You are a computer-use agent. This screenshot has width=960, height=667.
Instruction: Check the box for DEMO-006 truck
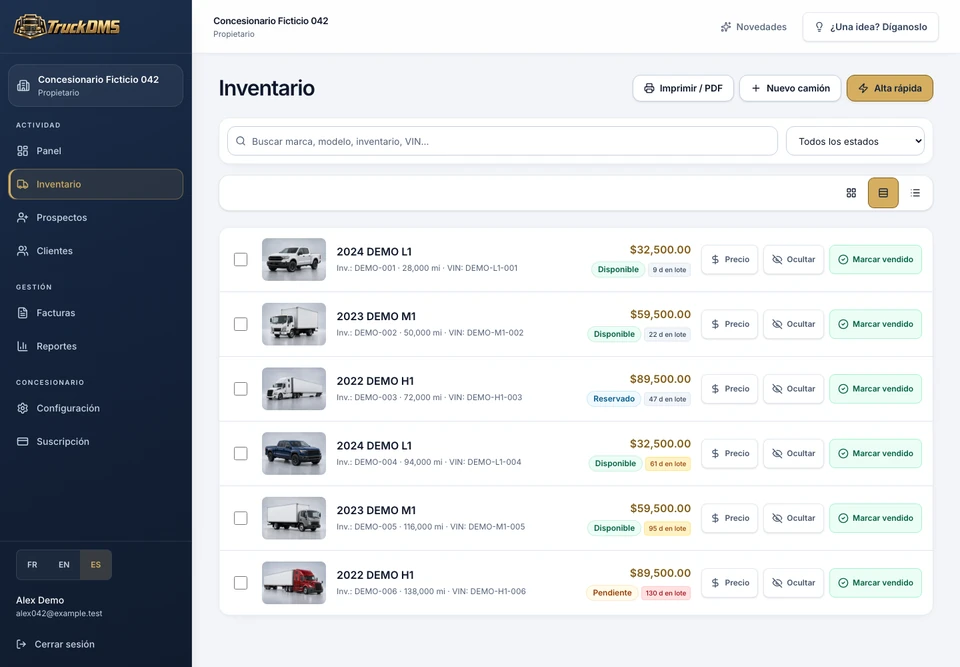coord(241,583)
